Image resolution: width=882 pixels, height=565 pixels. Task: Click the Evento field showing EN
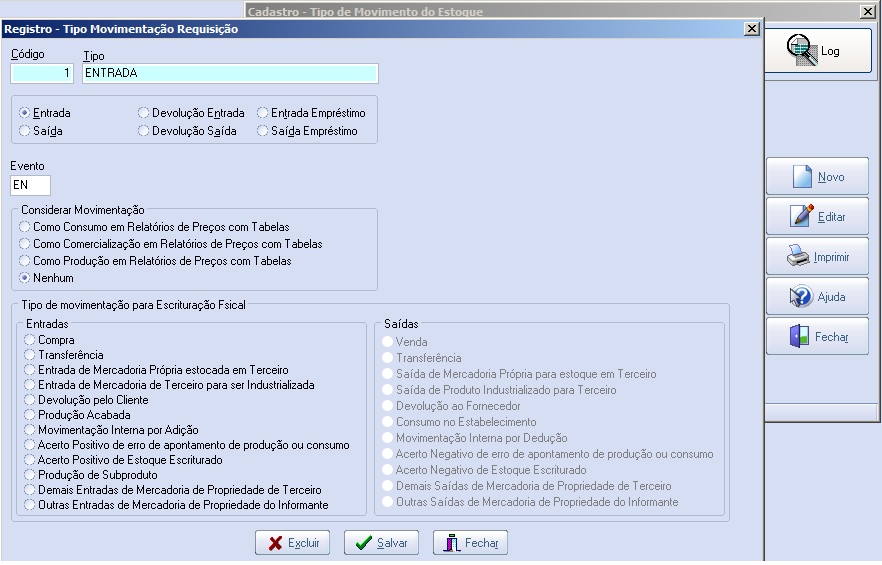coord(30,185)
